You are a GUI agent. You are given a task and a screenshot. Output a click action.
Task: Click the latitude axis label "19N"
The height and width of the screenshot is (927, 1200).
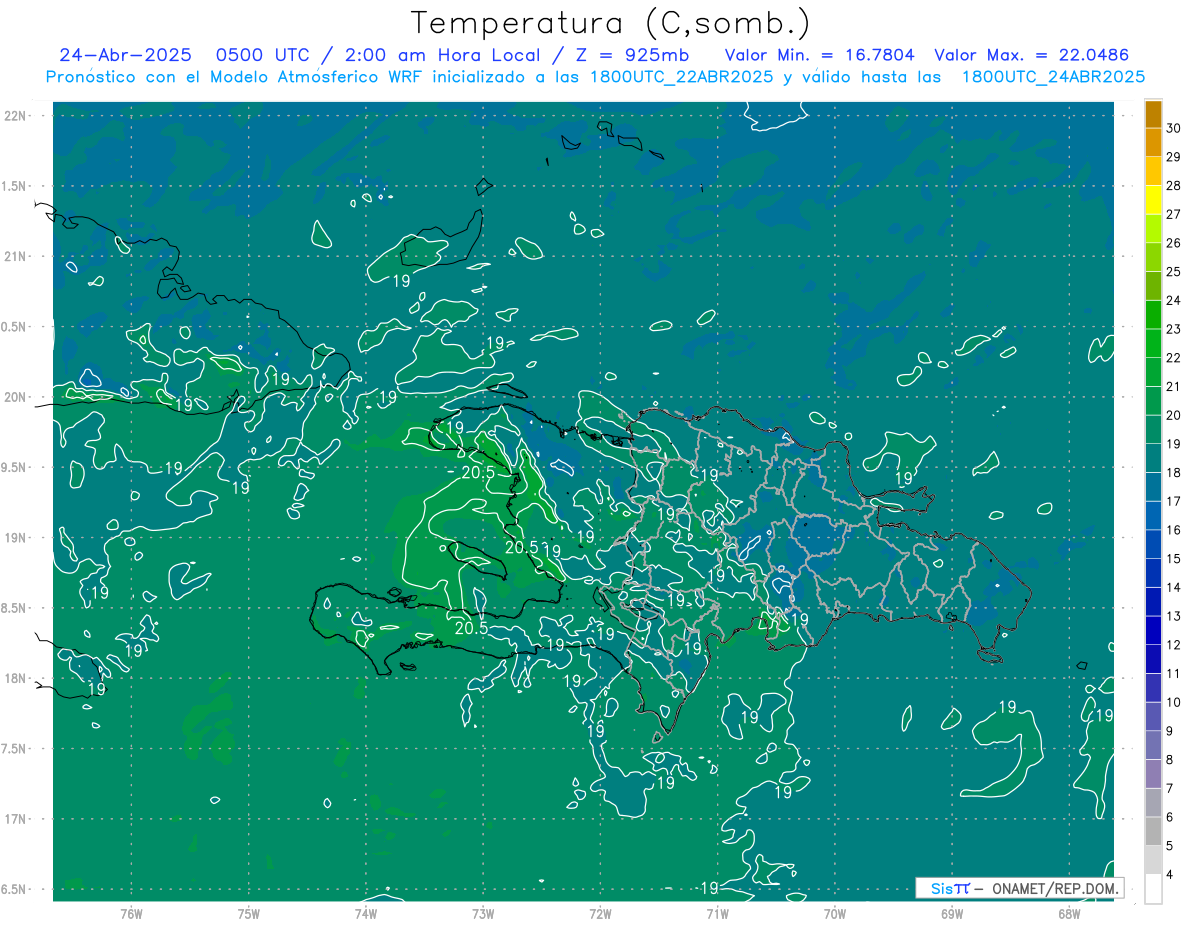[x=17, y=538]
